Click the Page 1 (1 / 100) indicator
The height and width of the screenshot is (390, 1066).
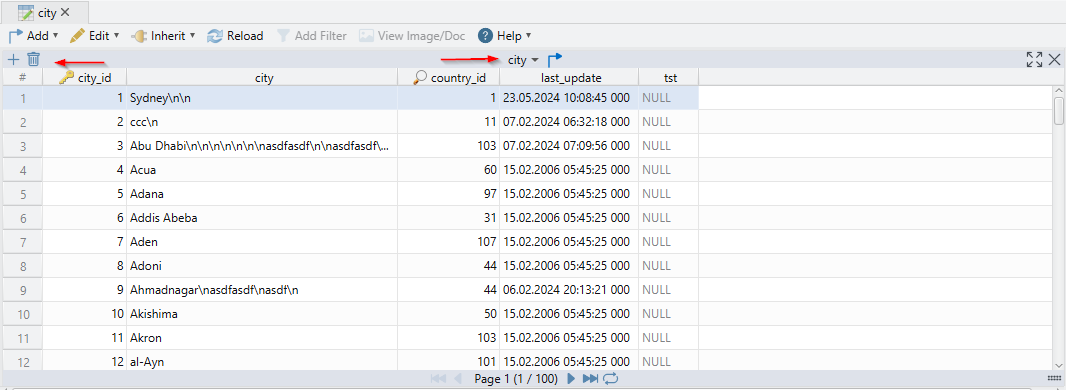(x=516, y=378)
